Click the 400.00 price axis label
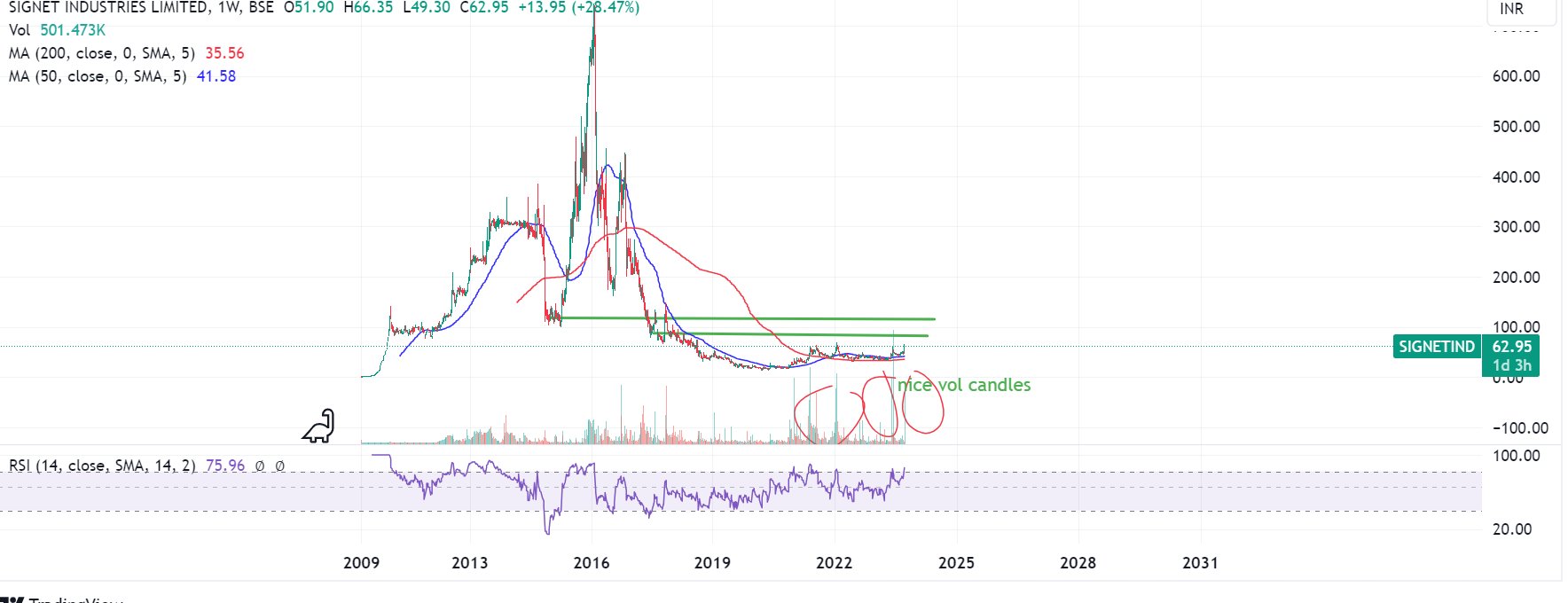The image size is (1568, 603). [x=1516, y=177]
